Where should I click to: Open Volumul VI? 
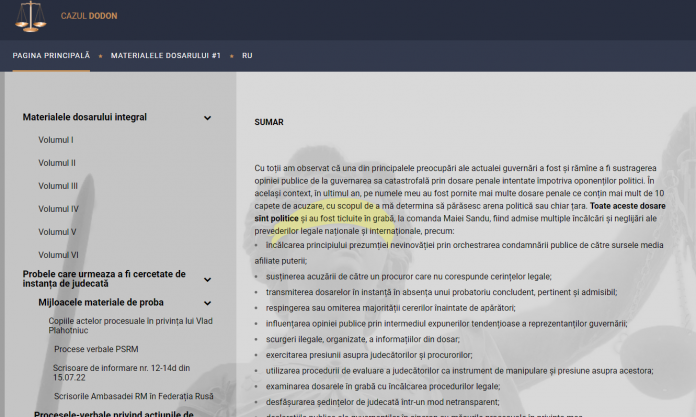pyautogui.click(x=59, y=255)
